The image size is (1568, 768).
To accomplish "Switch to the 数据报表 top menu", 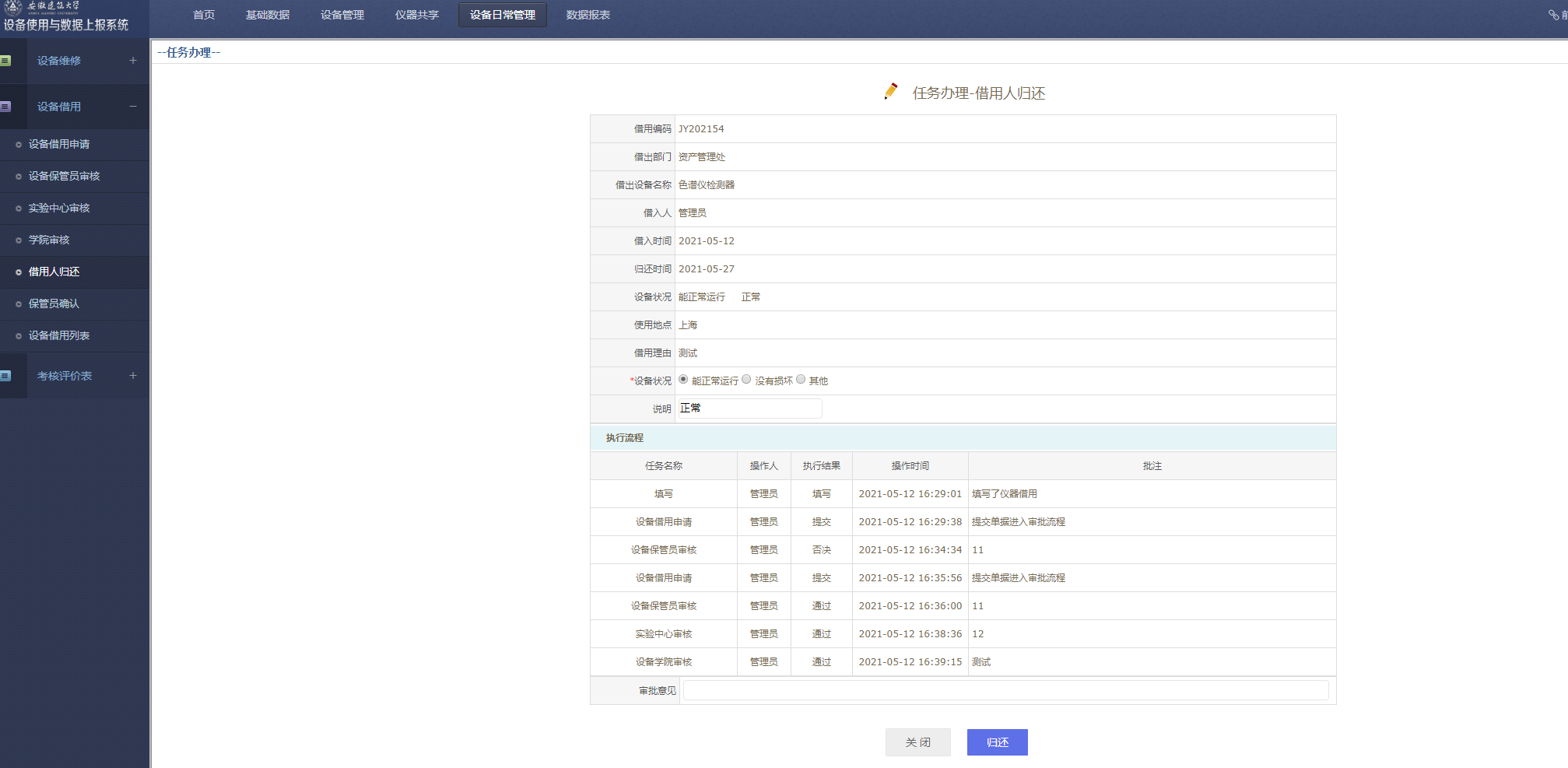I will coord(588,15).
